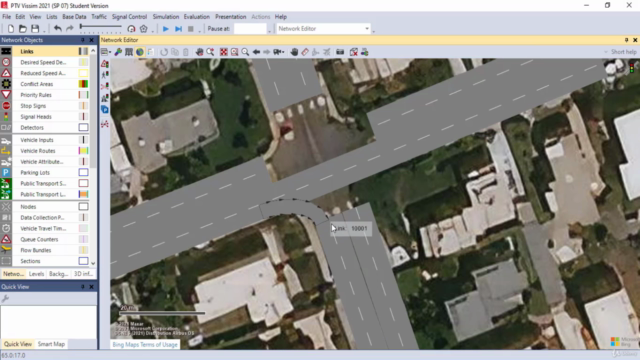
Task: Open the Evaluation menu
Action: coord(196,17)
